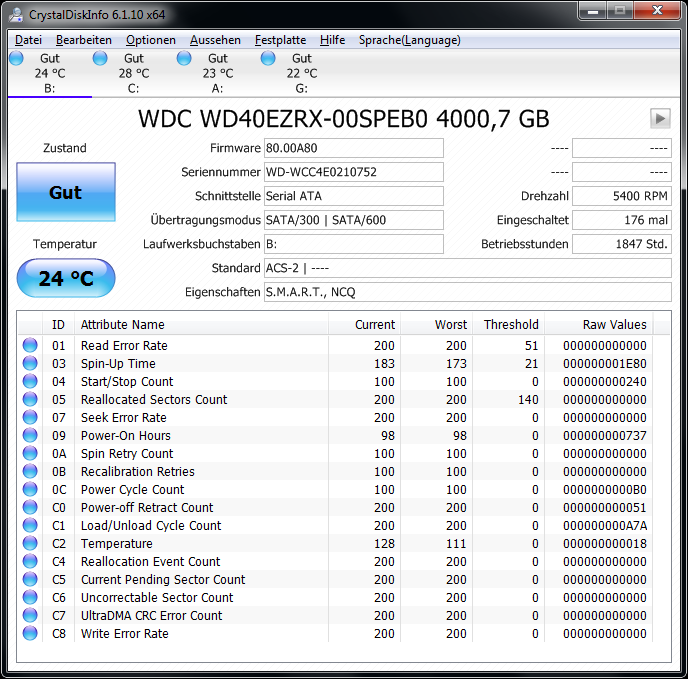Screen dimensions: 688x679
Task: Click the Current column header
Action: (364, 325)
